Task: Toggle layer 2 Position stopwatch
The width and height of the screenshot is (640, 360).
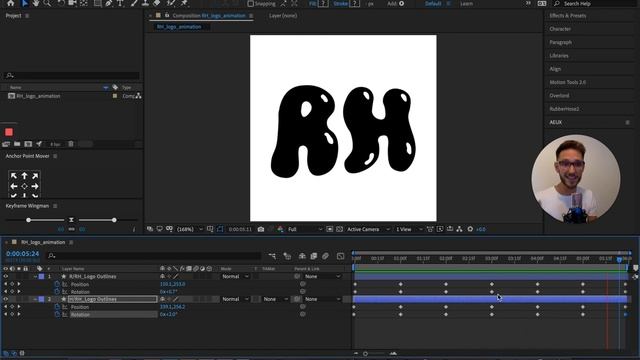Action: click(57, 307)
